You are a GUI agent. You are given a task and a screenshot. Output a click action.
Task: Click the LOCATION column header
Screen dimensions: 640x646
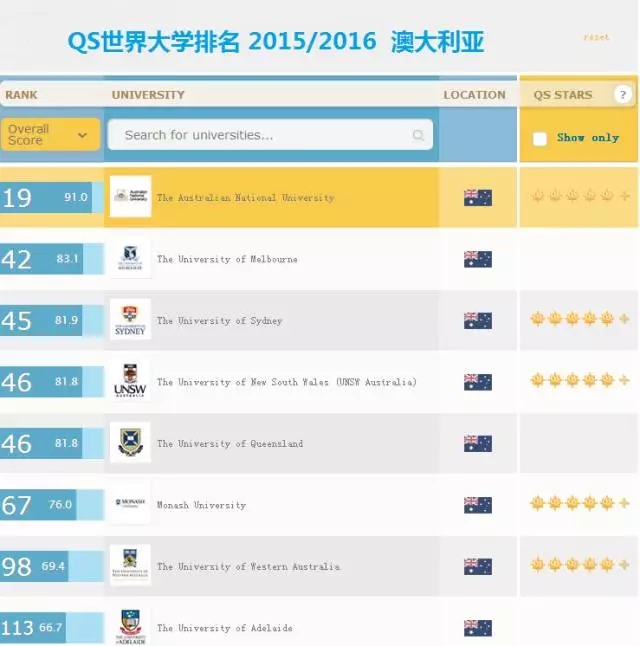(474, 95)
